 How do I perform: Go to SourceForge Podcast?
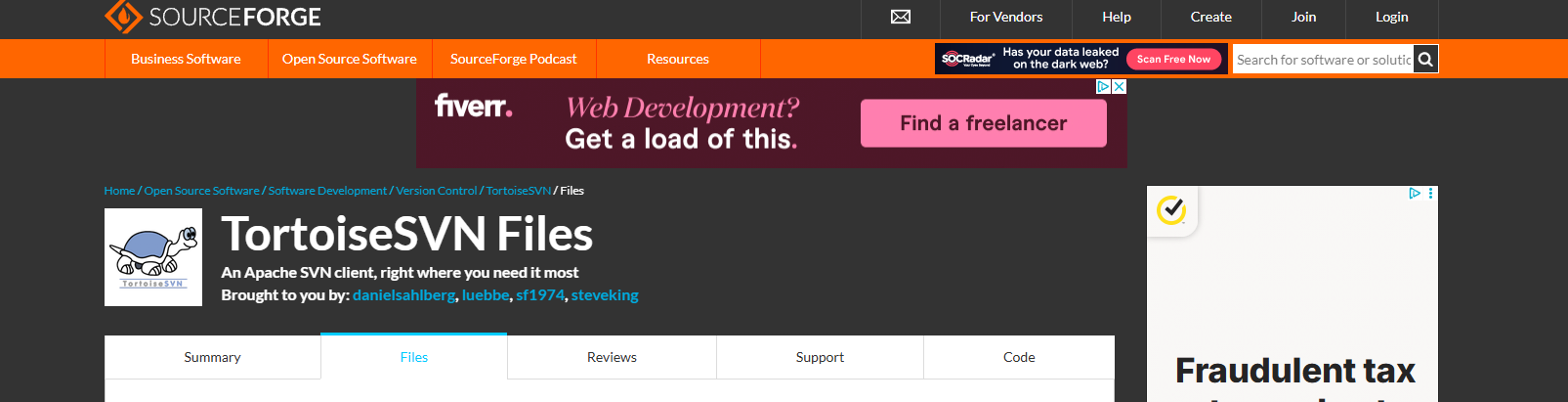(x=514, y=59)
